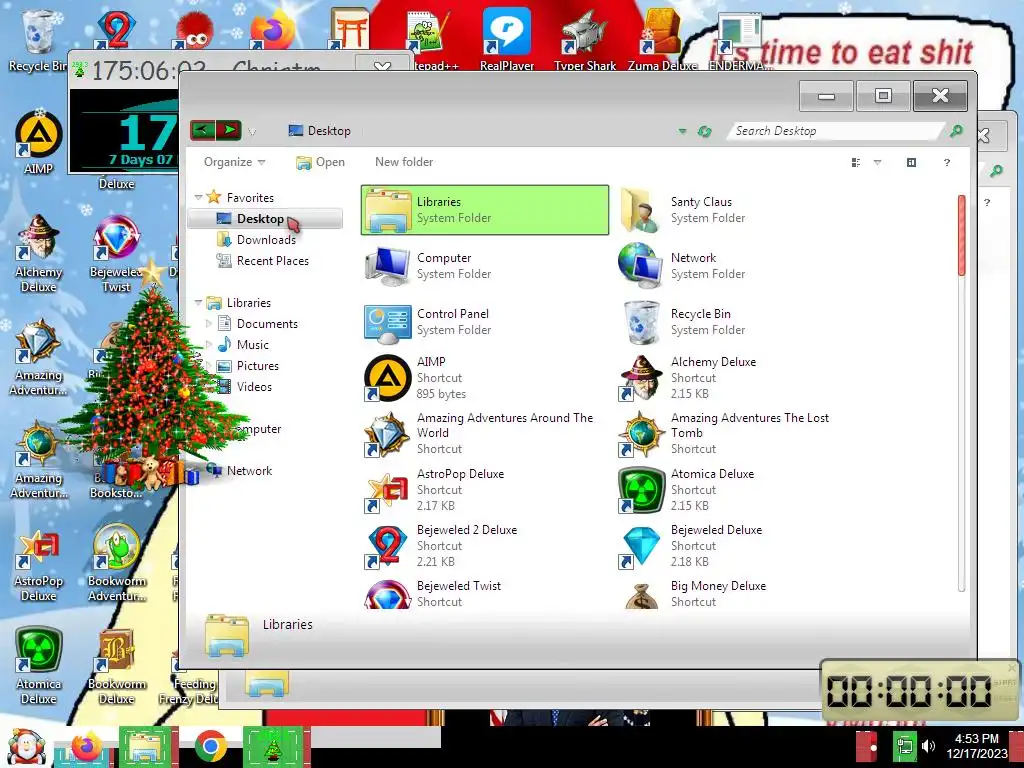Image resolution: width=1024 pixels, height=768 pixels.
Task: Click the forward navigation arrow button
Action: [229, 130]
